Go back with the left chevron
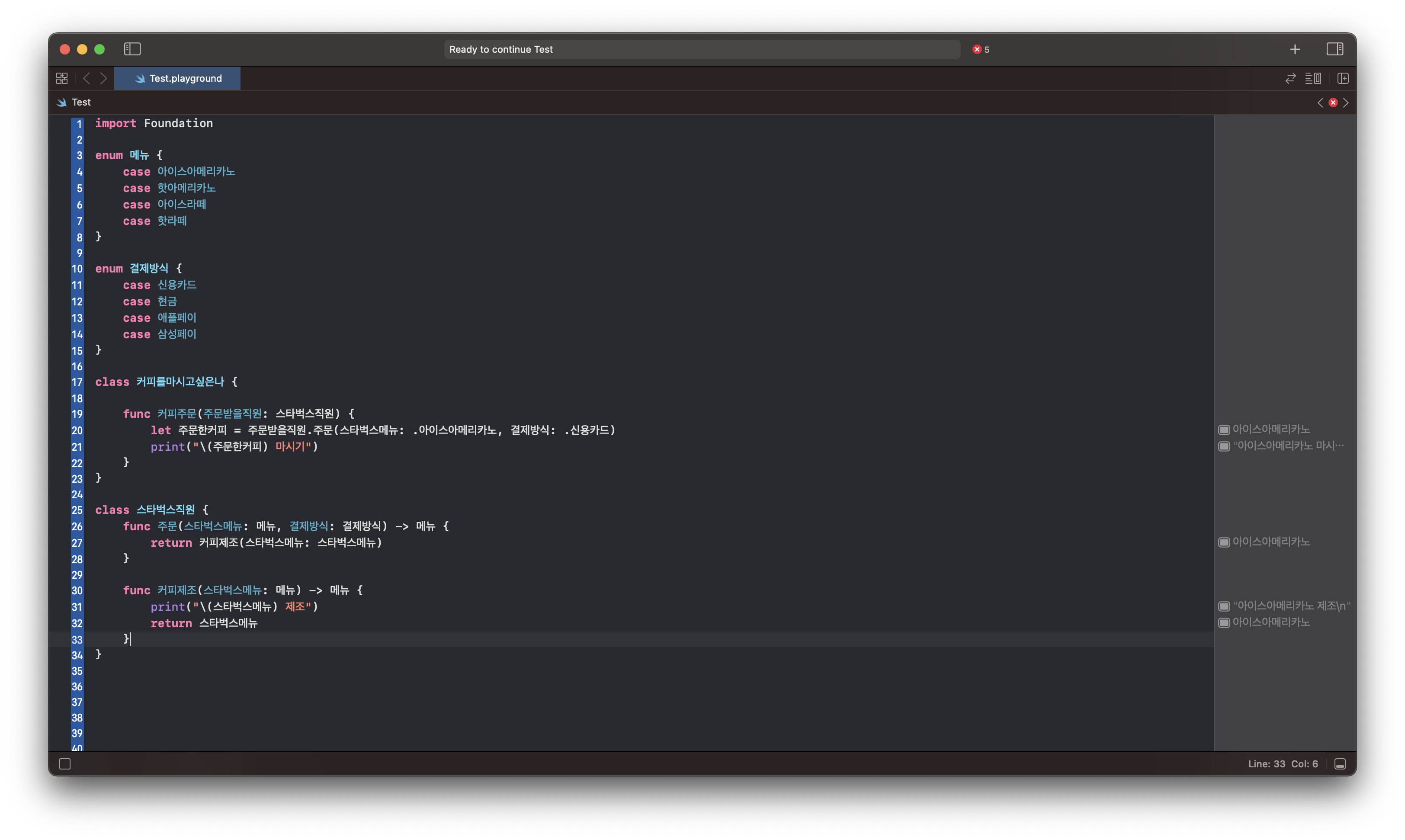Viewport: 1405px width, 840px height. click(x=86, y=78)
